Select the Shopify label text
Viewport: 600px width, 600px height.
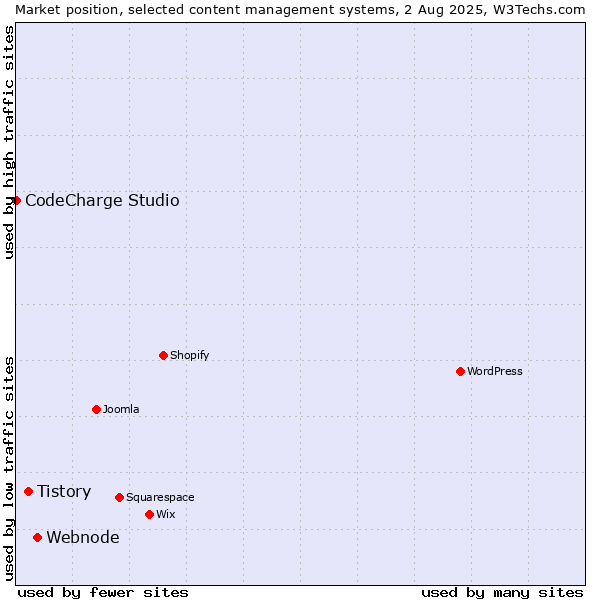[x=189, y=355]
